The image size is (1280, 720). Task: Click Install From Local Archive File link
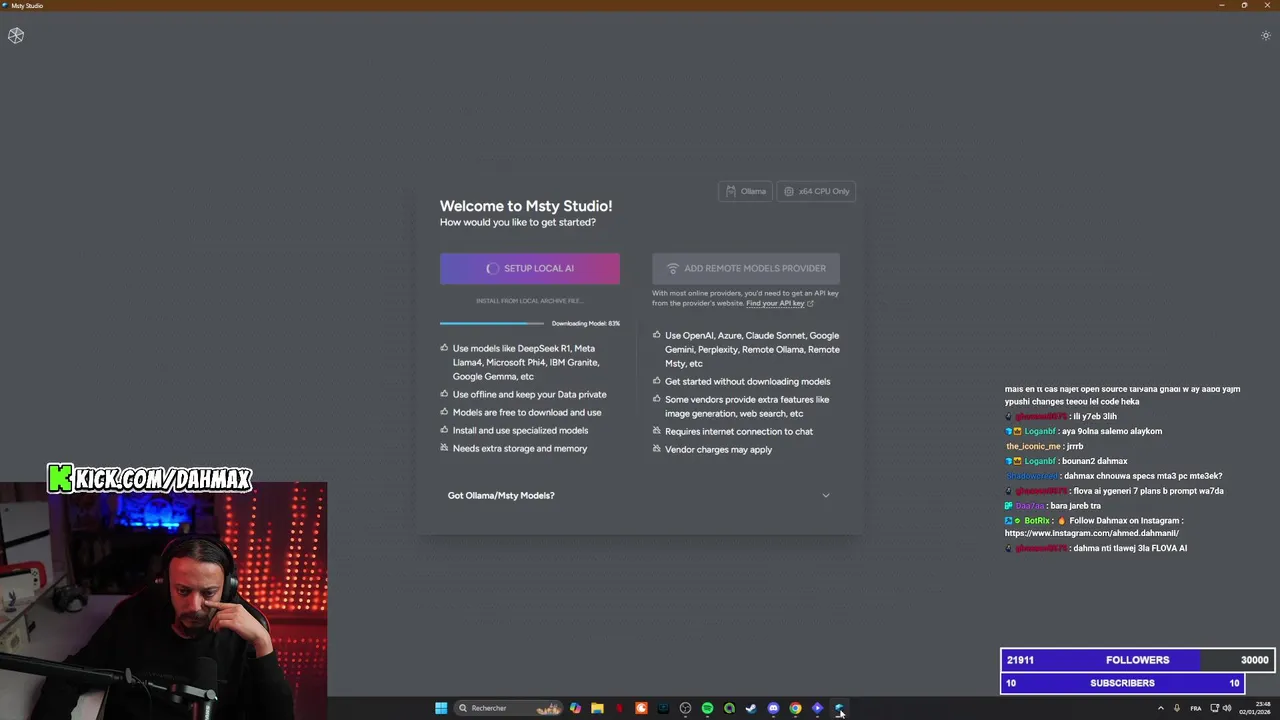pos(530,301)
